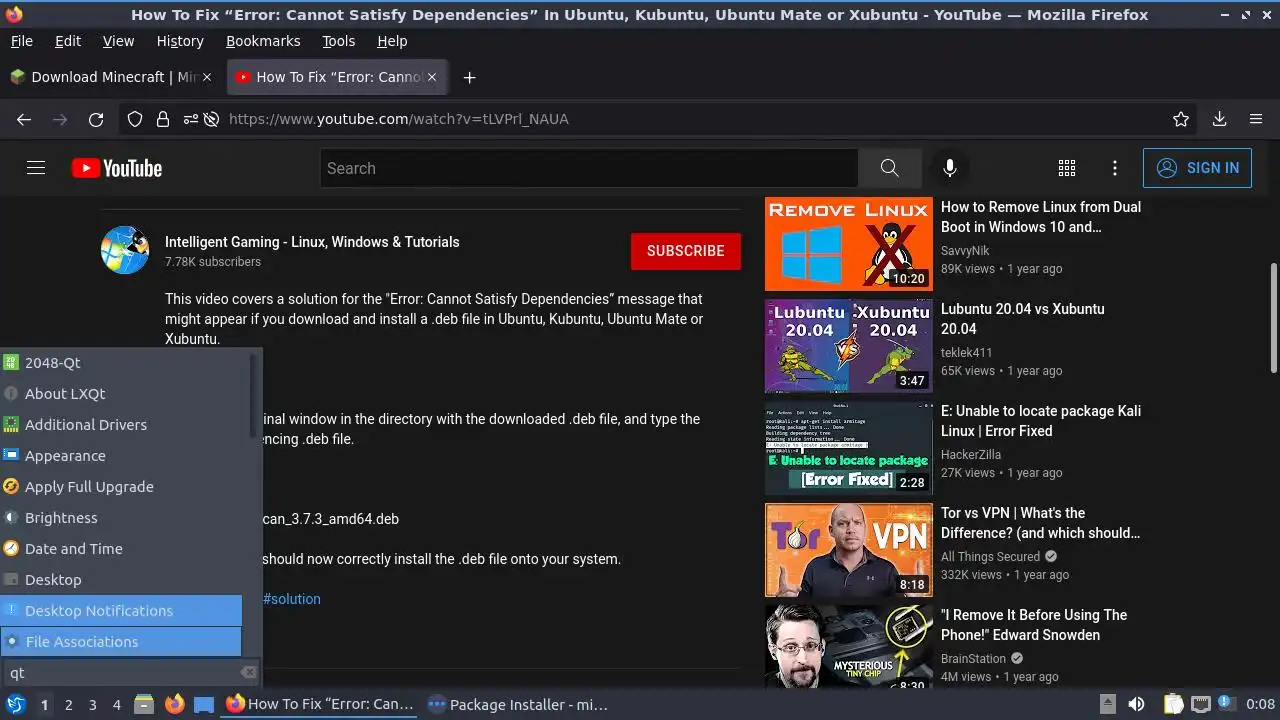Screen dimensions: 1280x720
Task: Open Desktop Notifications menu entry
Action: tap(121, 611)
